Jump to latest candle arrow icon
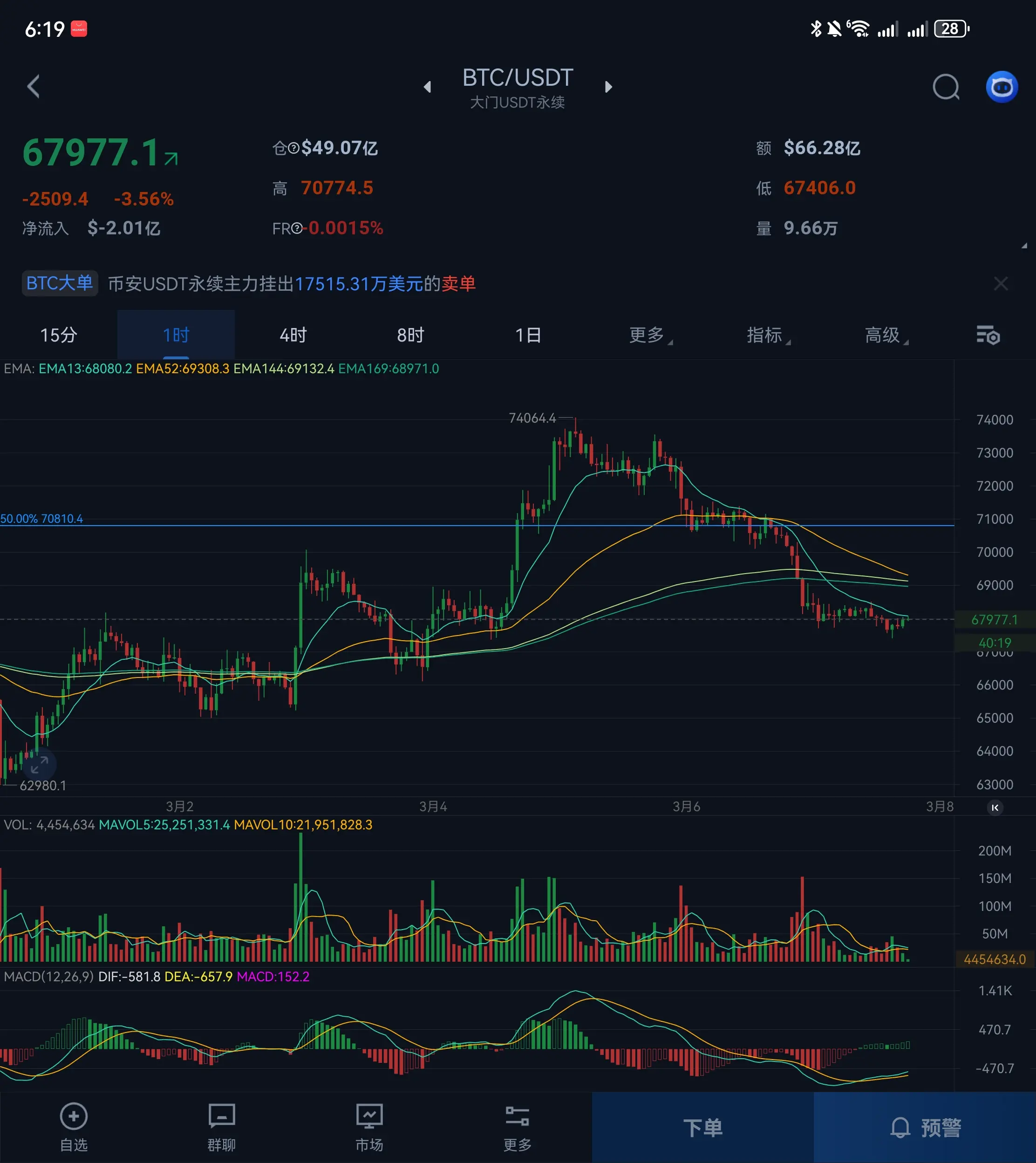This screenshot has height=1163, width=1036. tap(995, 807)
